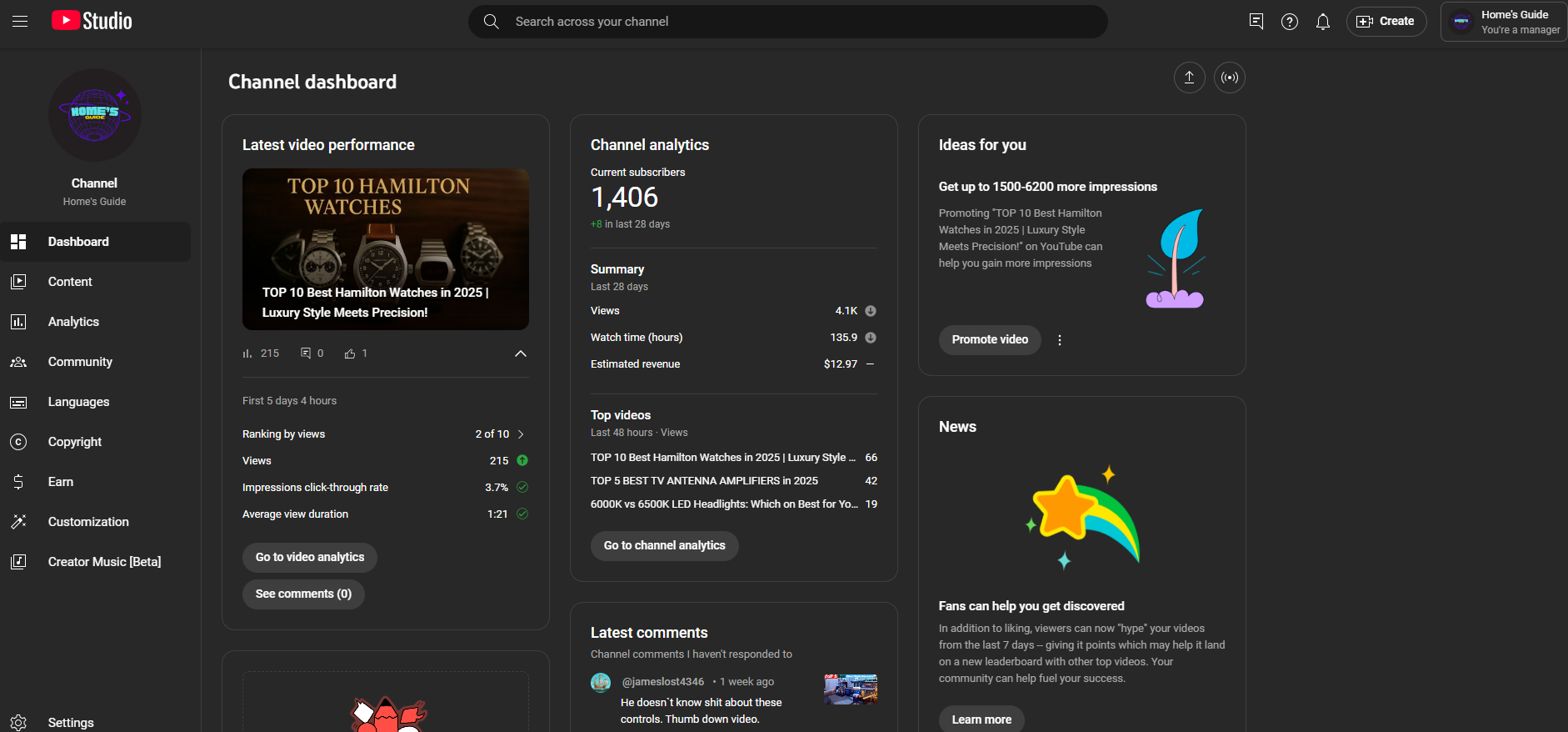Open the help question mark icon
Screen dimensions: 1568x732
tap(1290, 22)
